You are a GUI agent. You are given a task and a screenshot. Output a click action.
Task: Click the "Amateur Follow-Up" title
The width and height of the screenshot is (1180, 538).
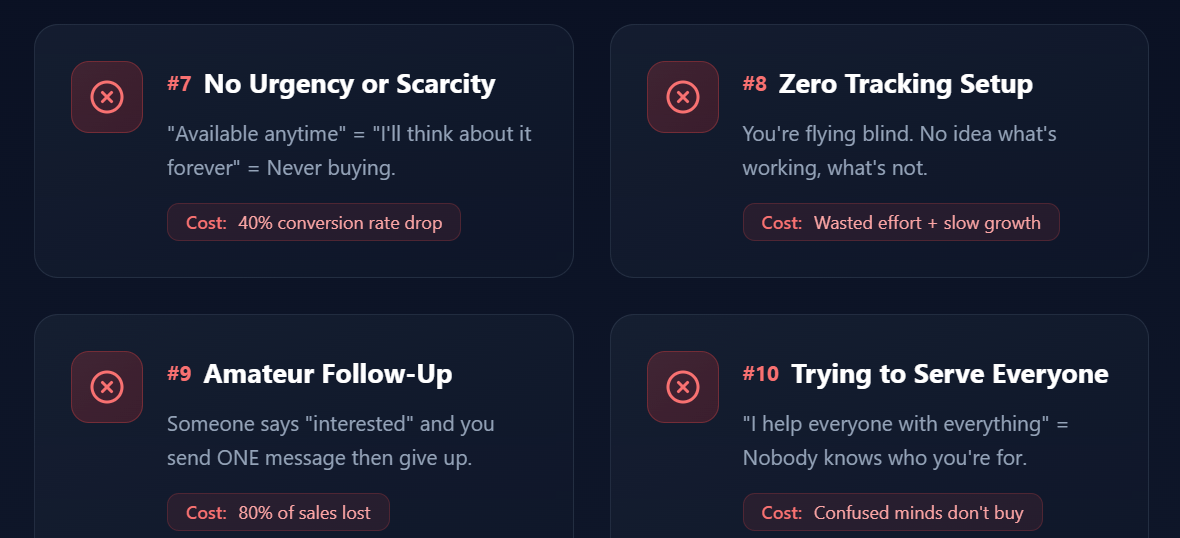(328, 374)
